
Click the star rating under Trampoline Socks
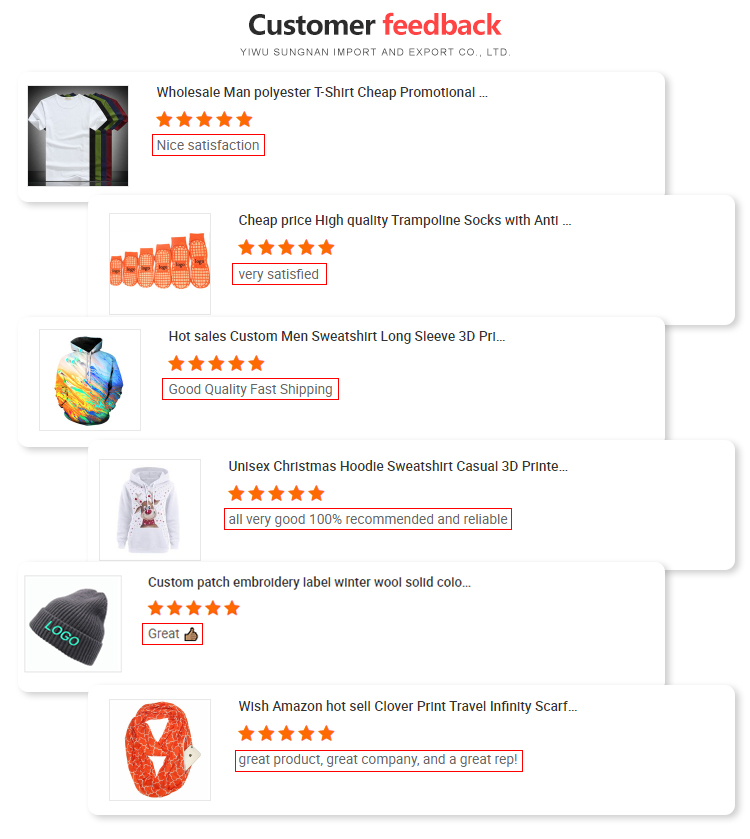coord(286,247)
